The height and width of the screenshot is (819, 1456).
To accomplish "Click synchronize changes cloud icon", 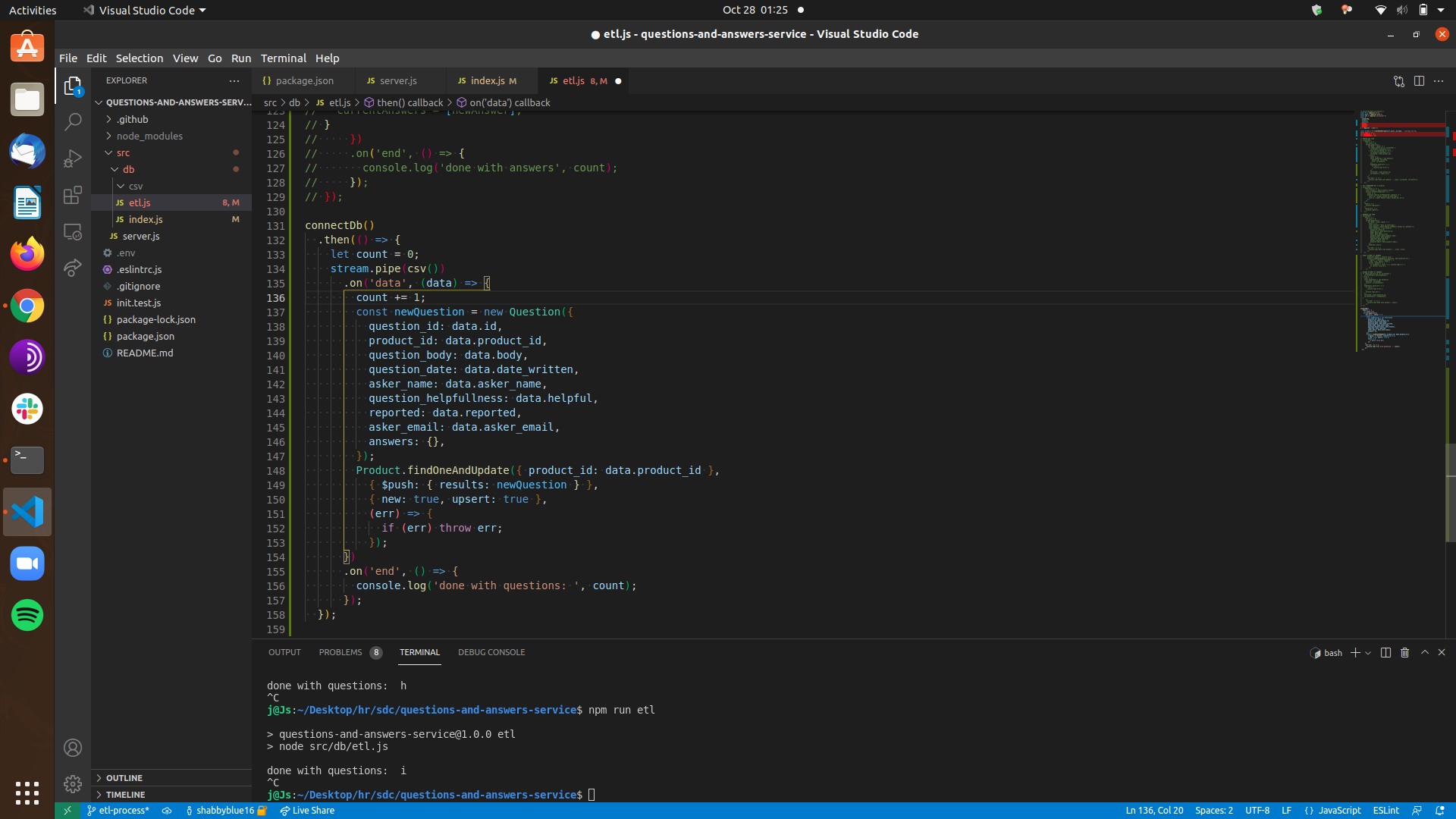I will [x=167, y=810].
